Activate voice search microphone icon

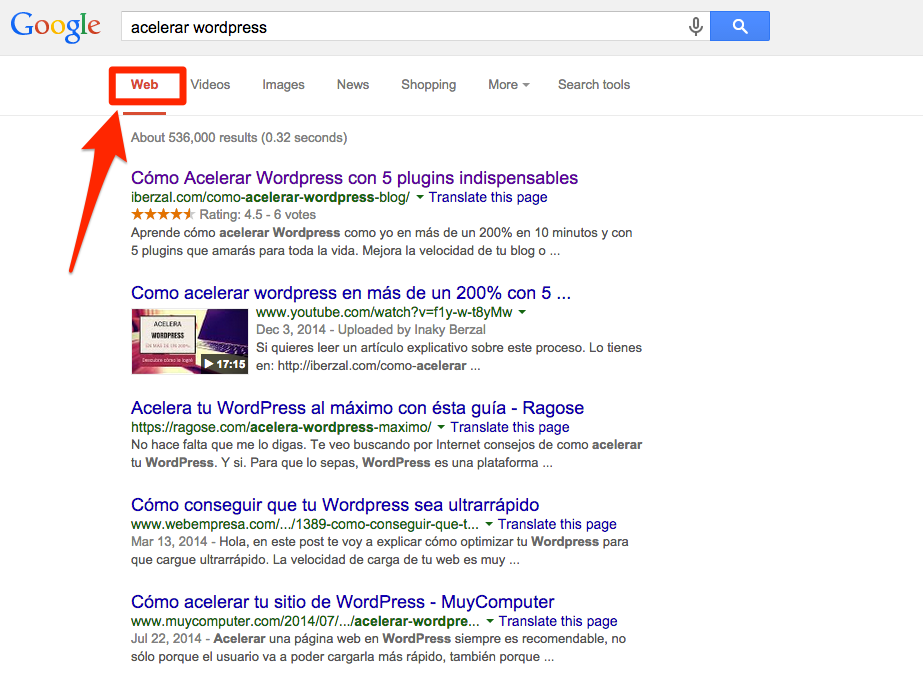pyautogui.click(x=695, y=26)
